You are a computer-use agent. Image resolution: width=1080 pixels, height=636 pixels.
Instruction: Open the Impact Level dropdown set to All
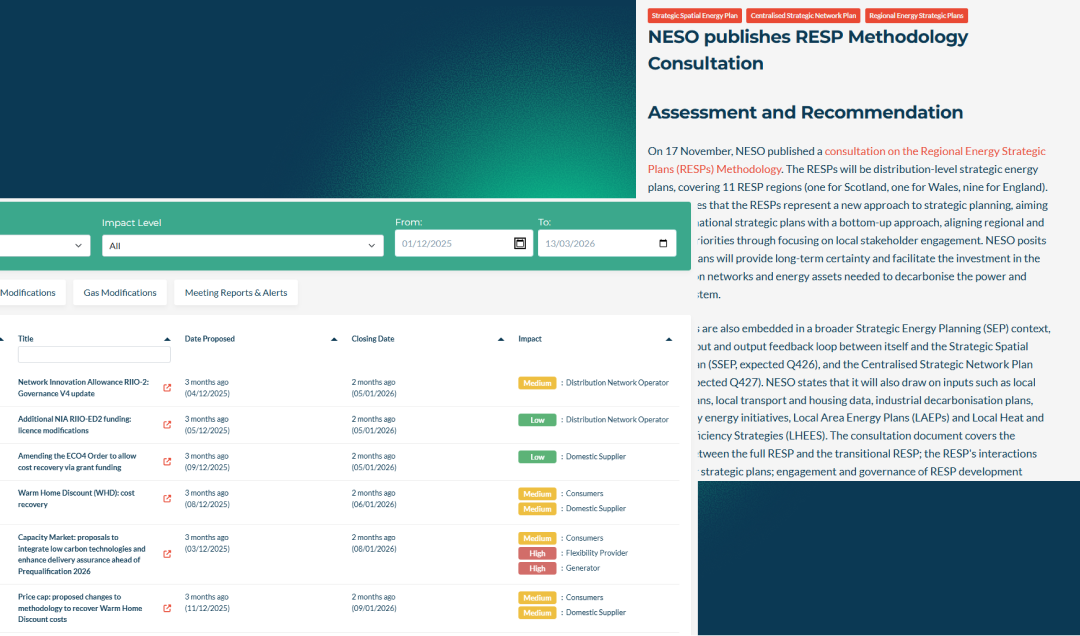click(242, 245)
